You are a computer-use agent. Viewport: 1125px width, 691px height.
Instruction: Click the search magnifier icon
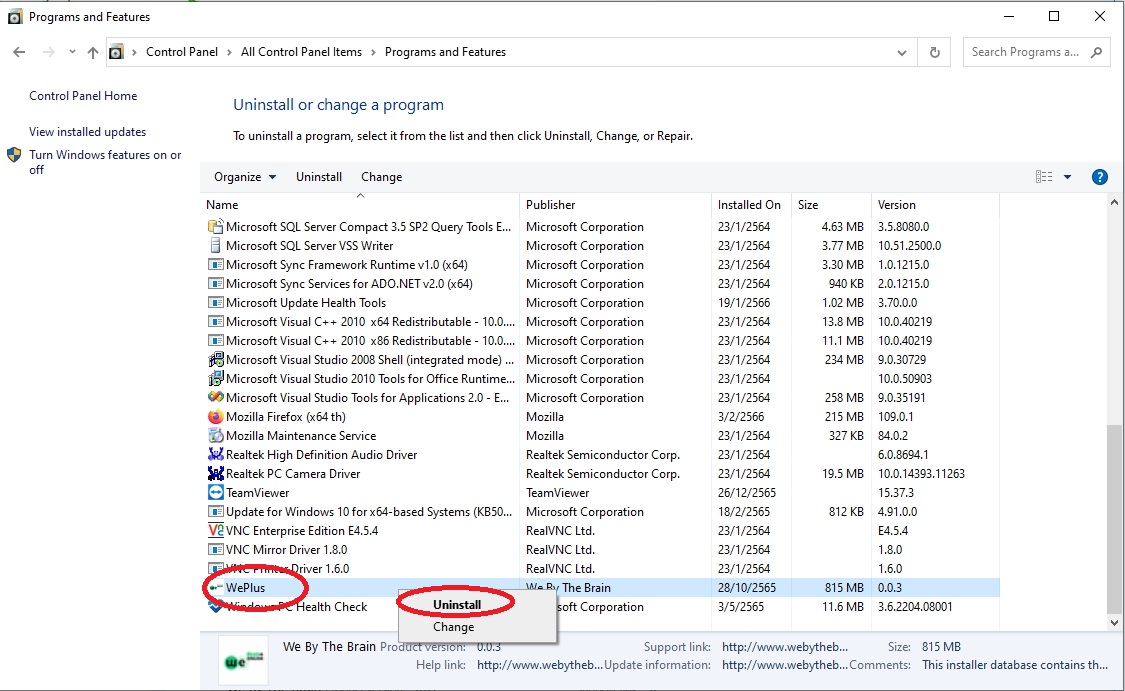click(1096, 52)
